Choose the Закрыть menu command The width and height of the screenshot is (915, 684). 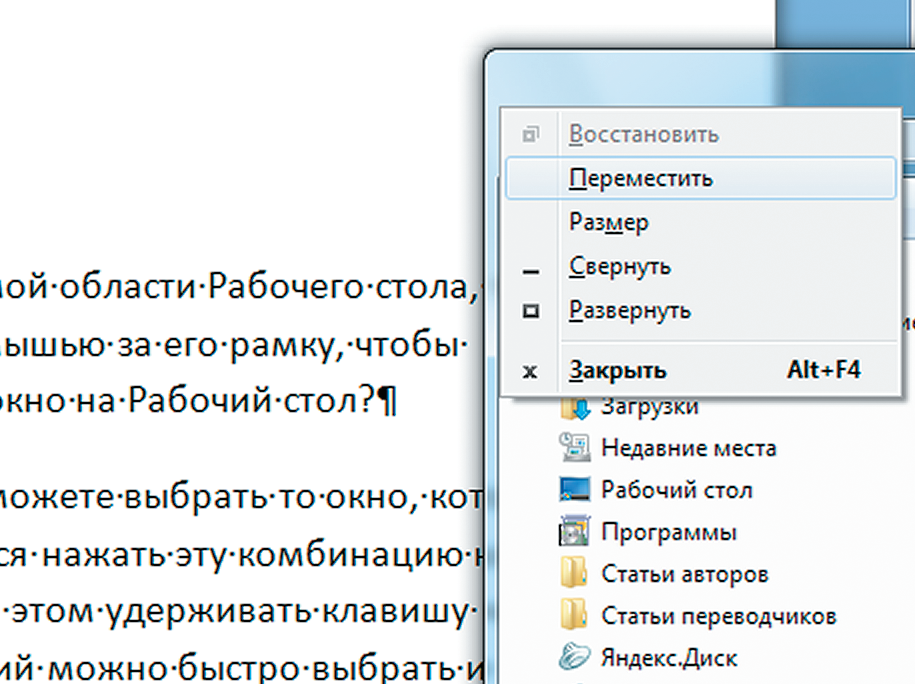[618, 370]
